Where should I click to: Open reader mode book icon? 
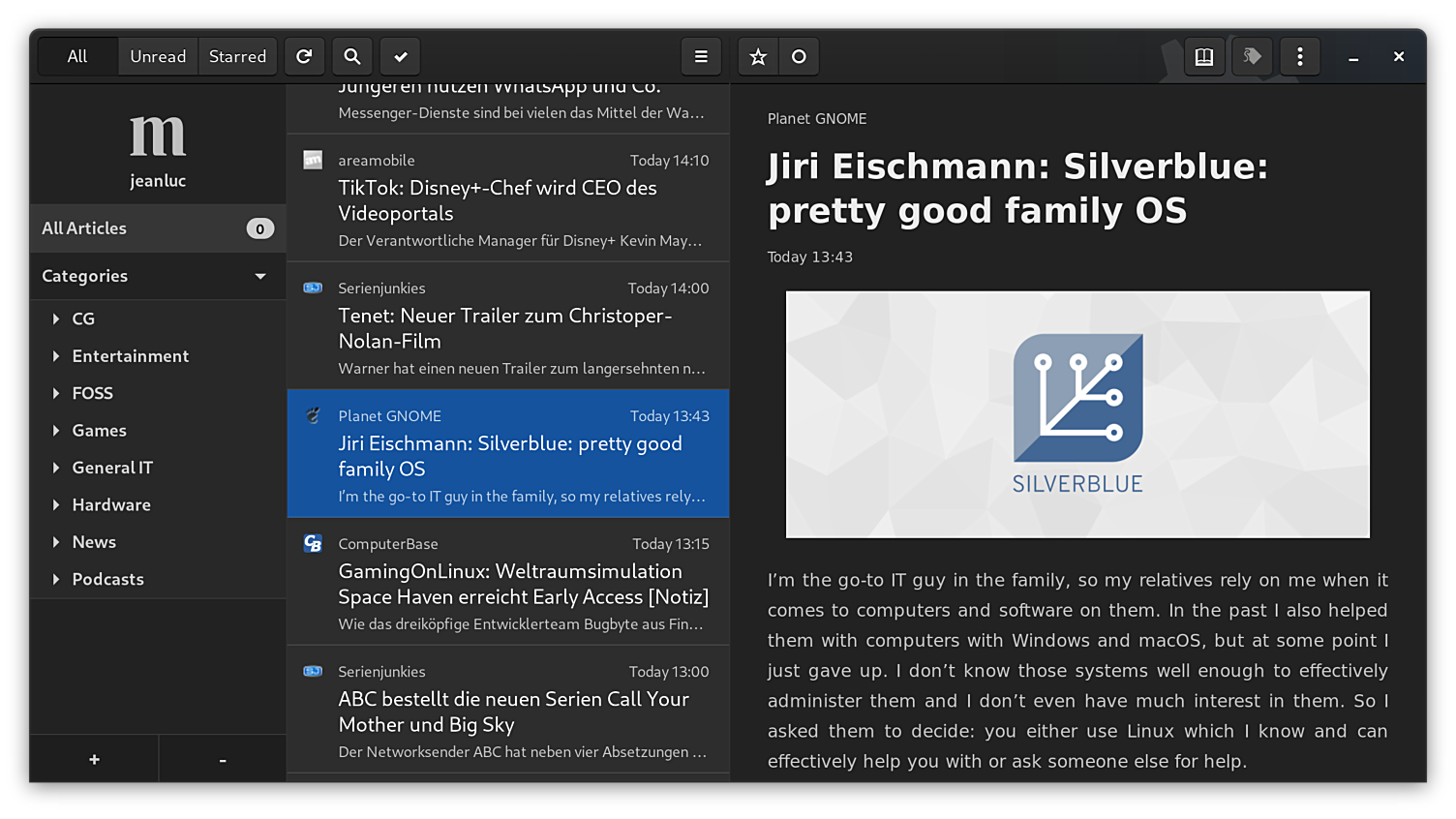pyautogui.click(x=1203, y=57)
